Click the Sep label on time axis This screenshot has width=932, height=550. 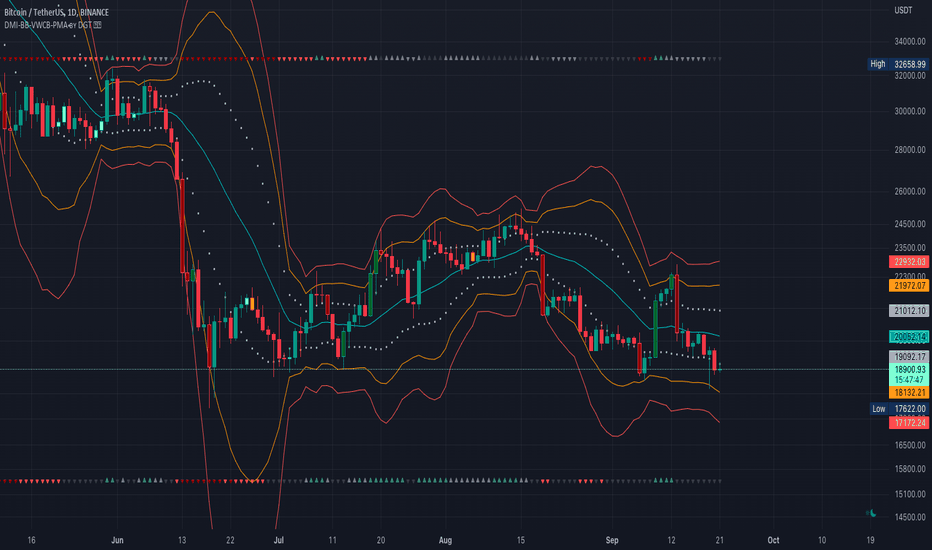pos(612,540)
